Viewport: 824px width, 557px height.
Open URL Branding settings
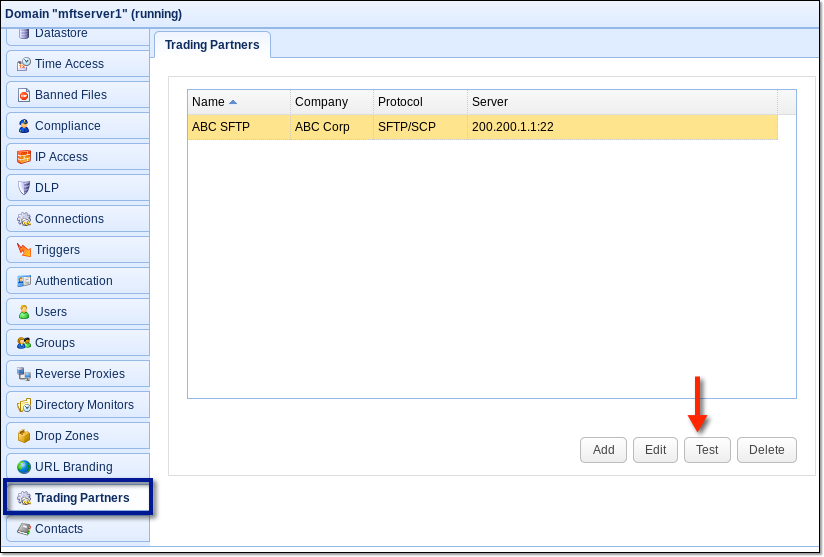click(x=78, y=467)
